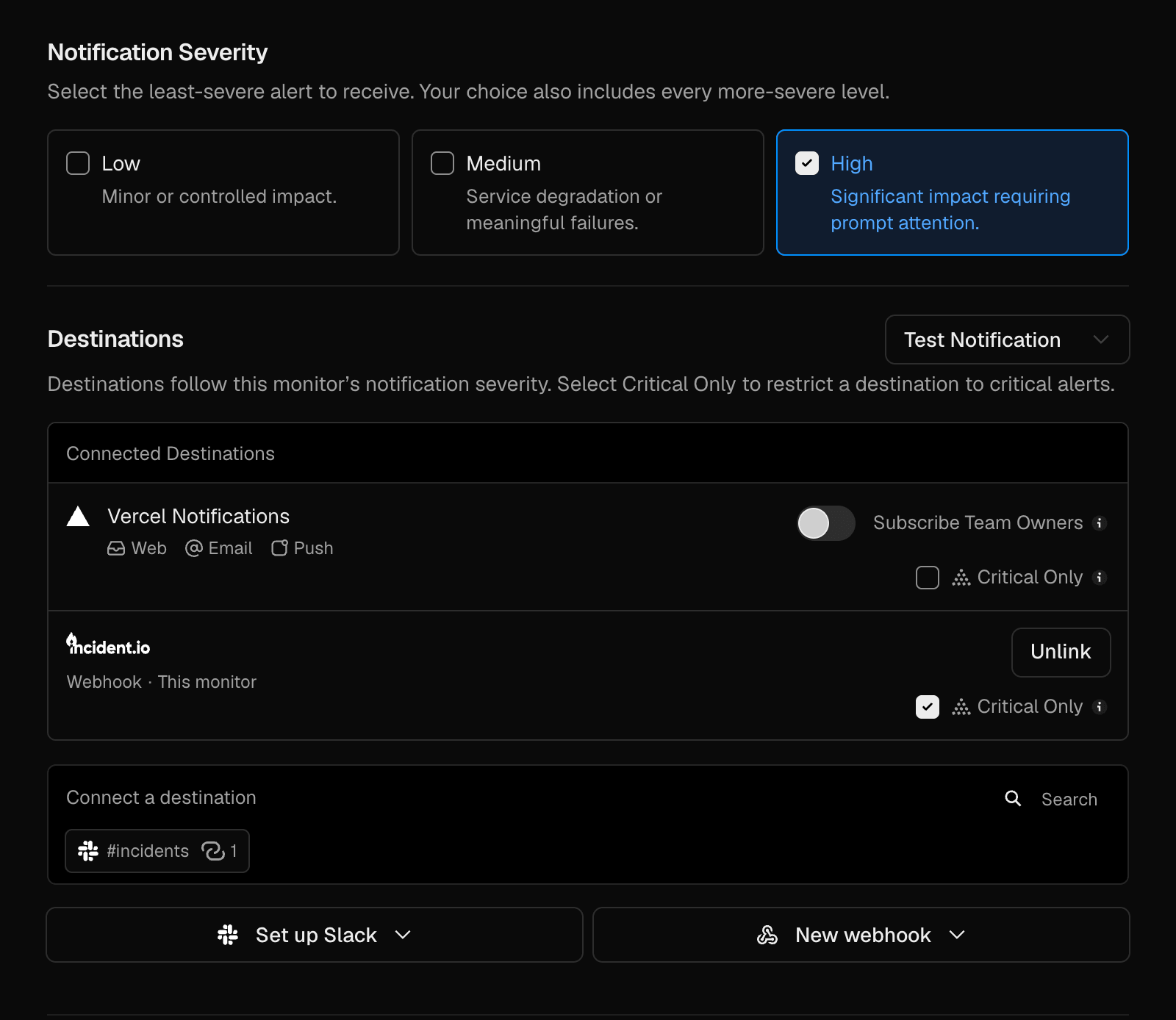Click the Push notification icon
1176x1020 pixels.
(279, 548)
